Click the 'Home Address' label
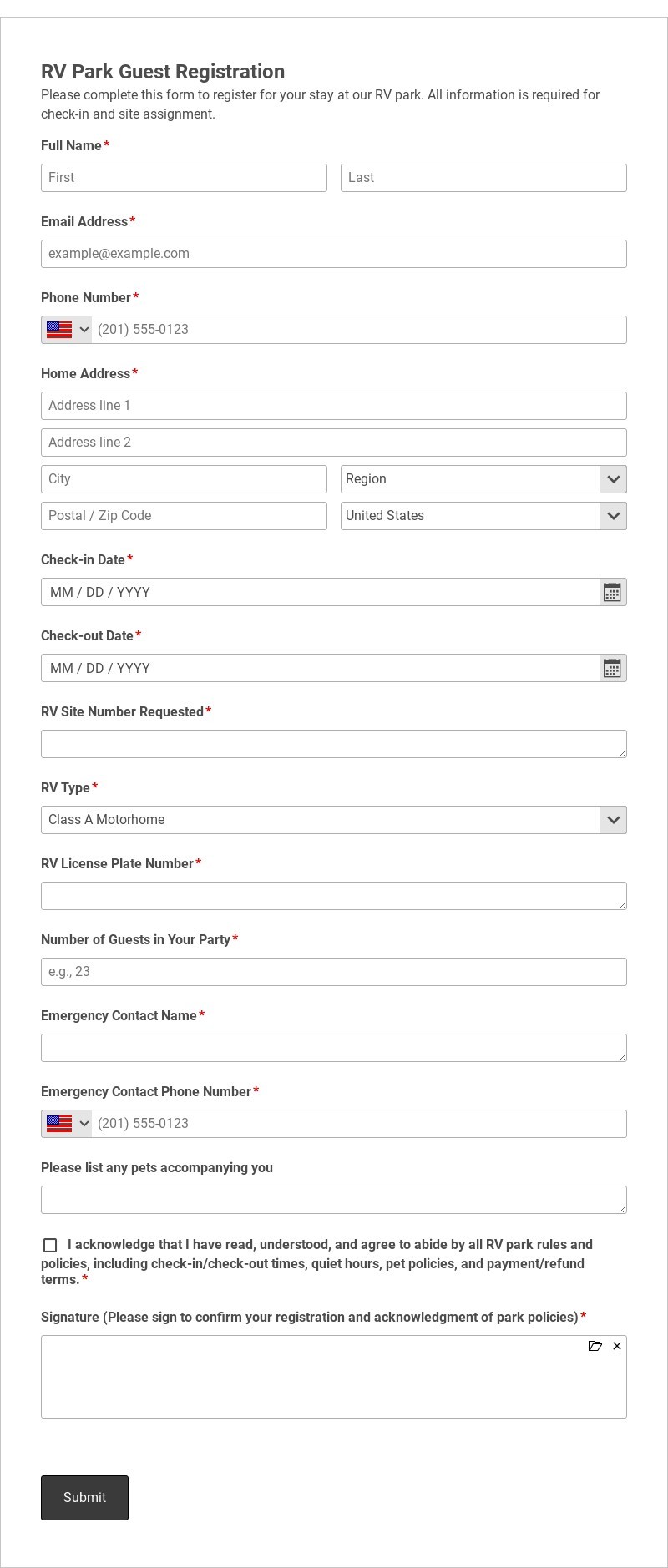This screenshot has height=1568, width=668. tap(85, 373)
